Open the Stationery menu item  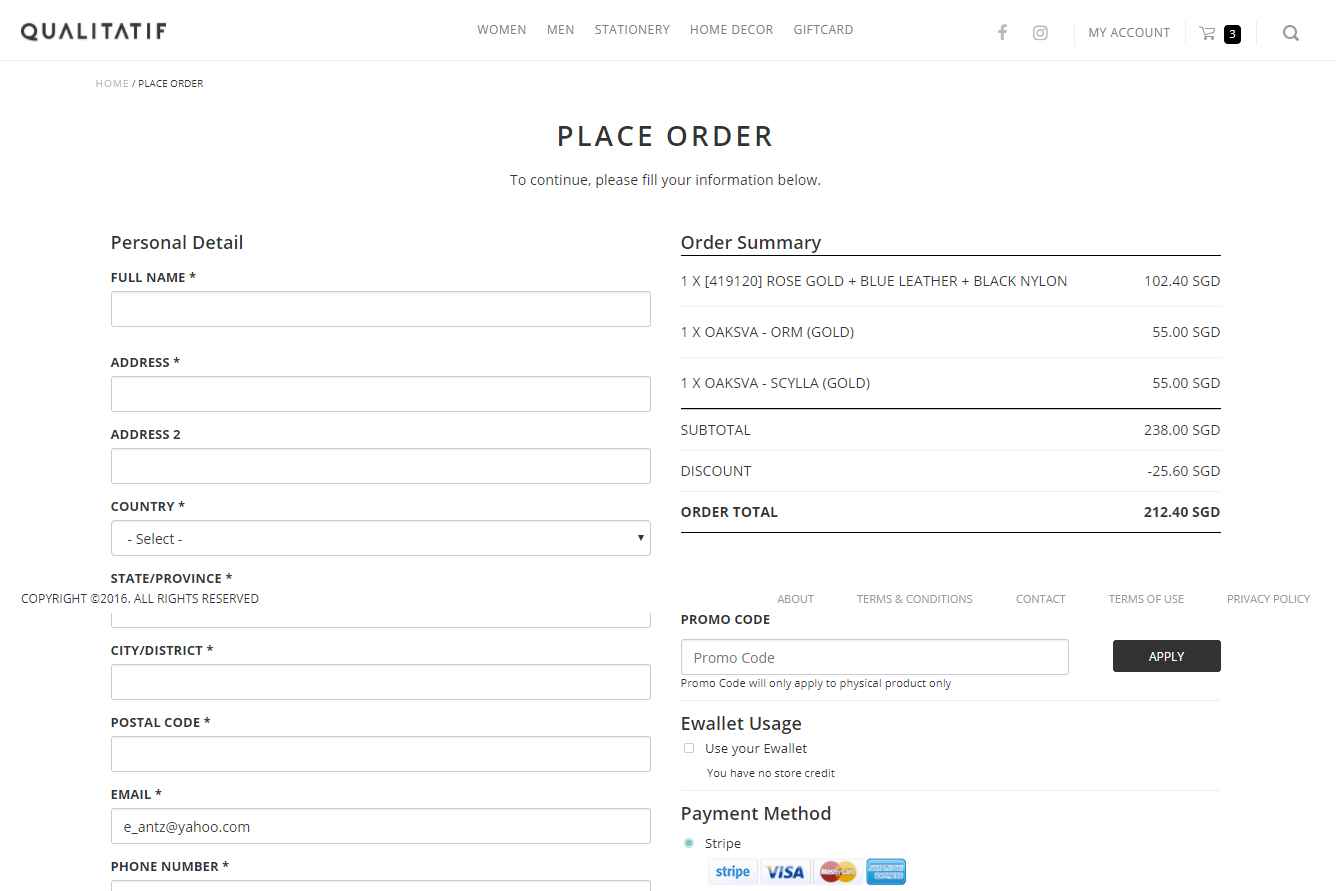click(x=632, y=30)
